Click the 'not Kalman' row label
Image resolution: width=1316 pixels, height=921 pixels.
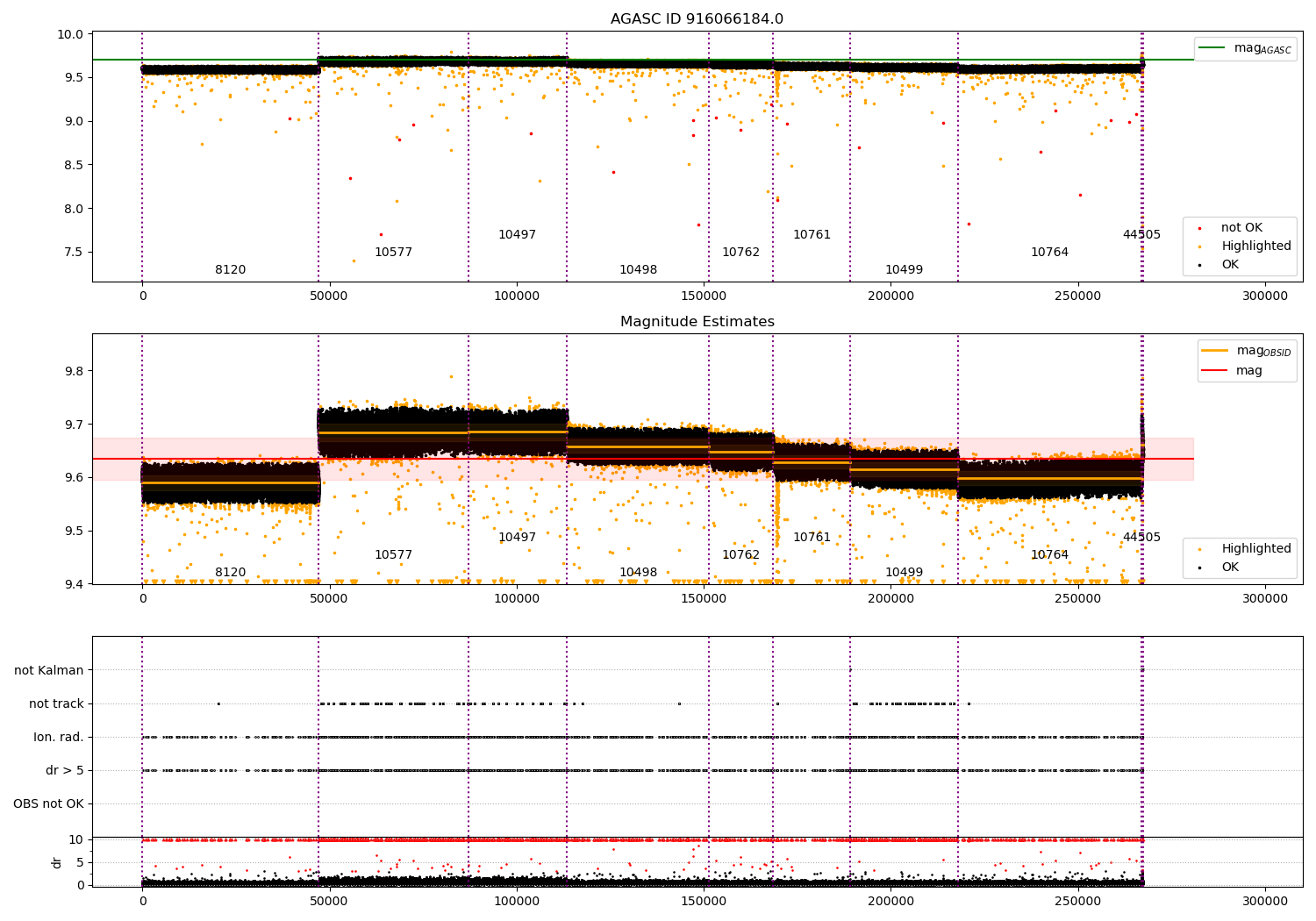[x=49, y=670]
